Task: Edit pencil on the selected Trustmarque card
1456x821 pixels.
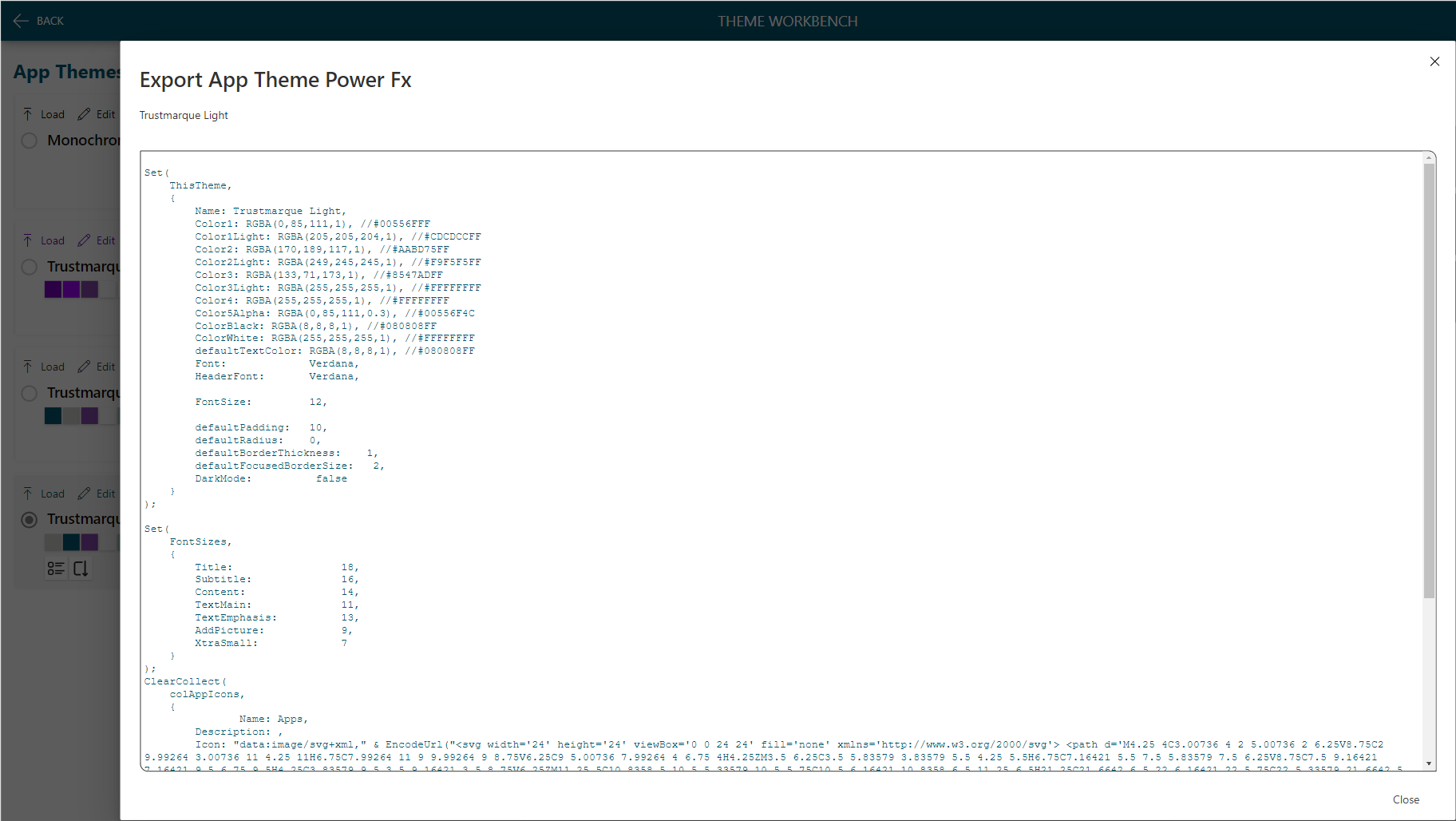Action: click(84, 494)
